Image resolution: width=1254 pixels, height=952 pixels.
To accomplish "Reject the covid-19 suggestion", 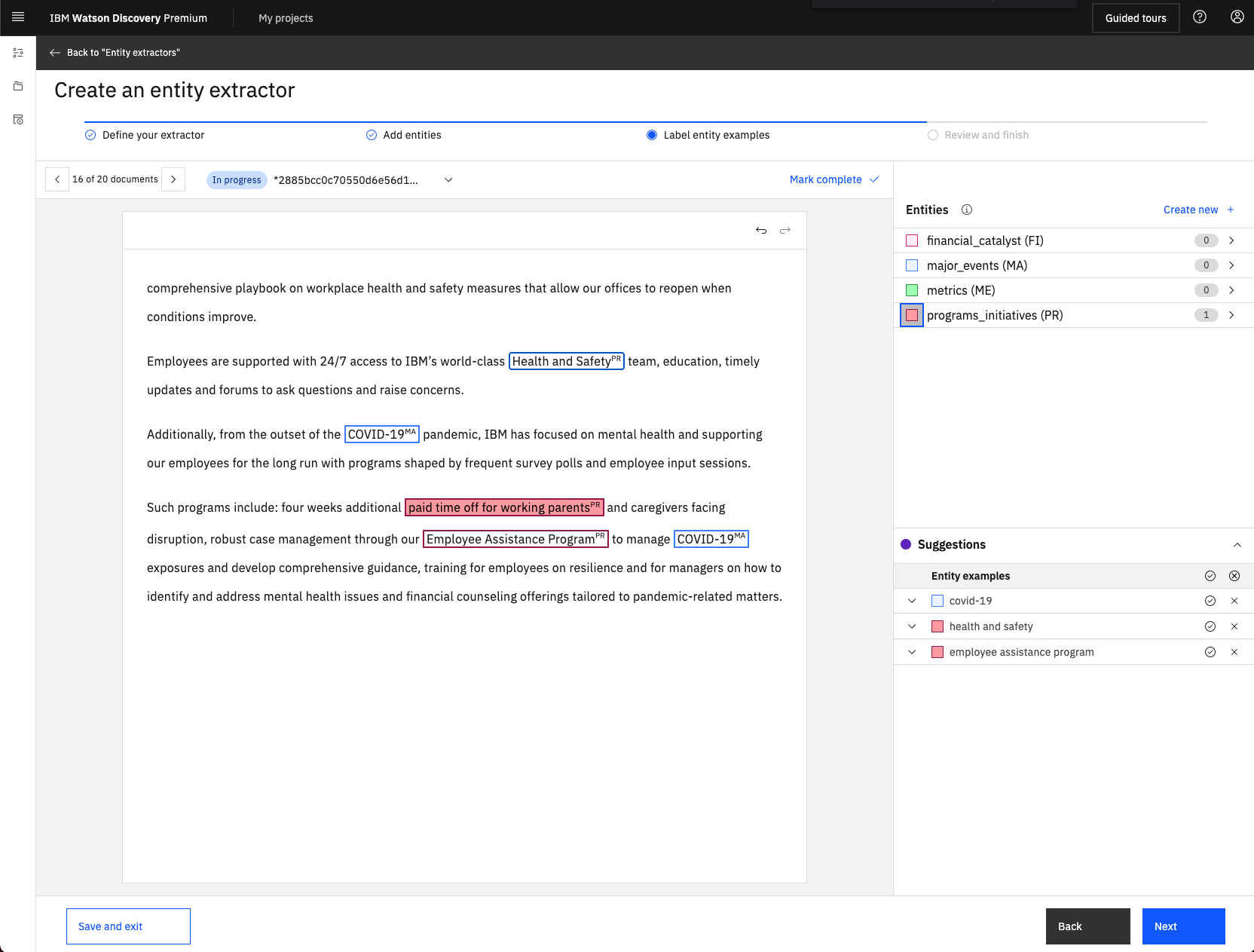I will pos(1234,601).
